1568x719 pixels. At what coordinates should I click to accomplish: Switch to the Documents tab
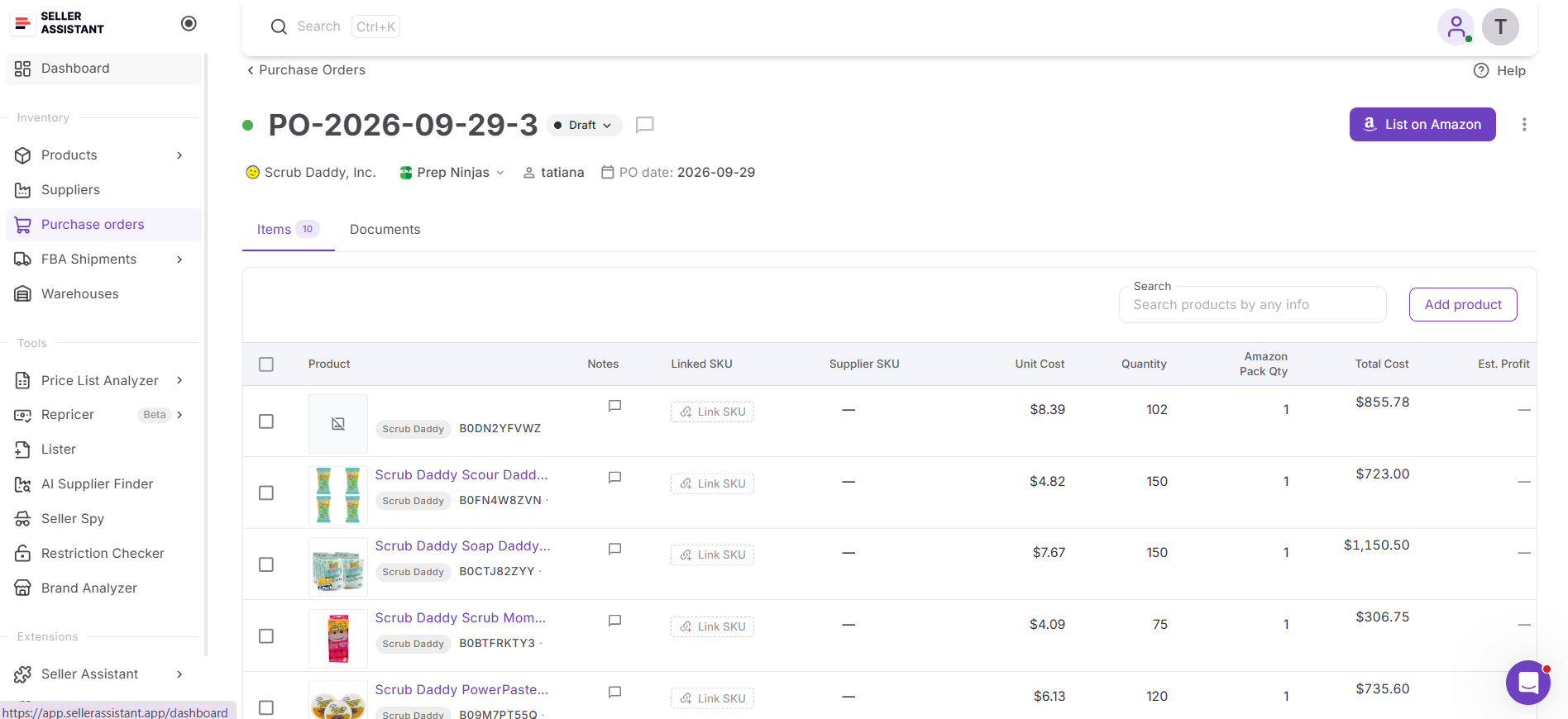[x=385, y=230]
